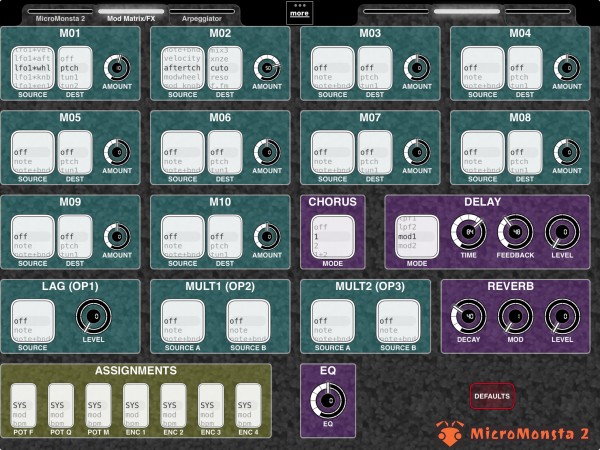600x450 pixels.
Task: Open the M10 DEST selector
Action: tap(225, 237)
